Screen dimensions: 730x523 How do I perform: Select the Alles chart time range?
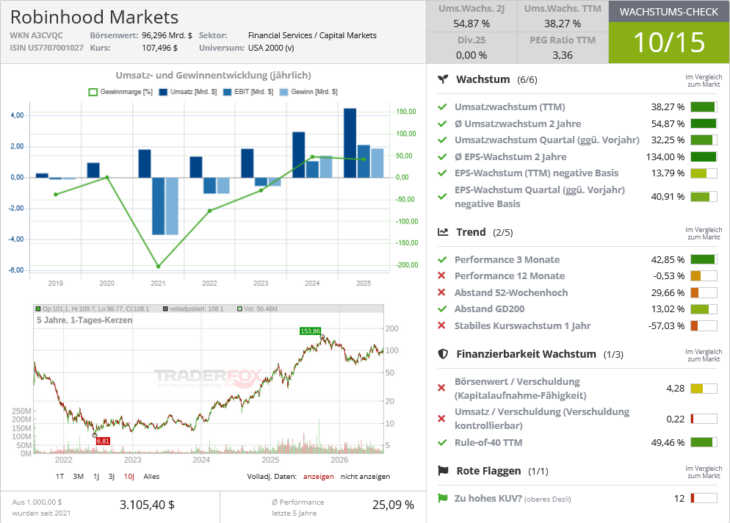[151, 476]
